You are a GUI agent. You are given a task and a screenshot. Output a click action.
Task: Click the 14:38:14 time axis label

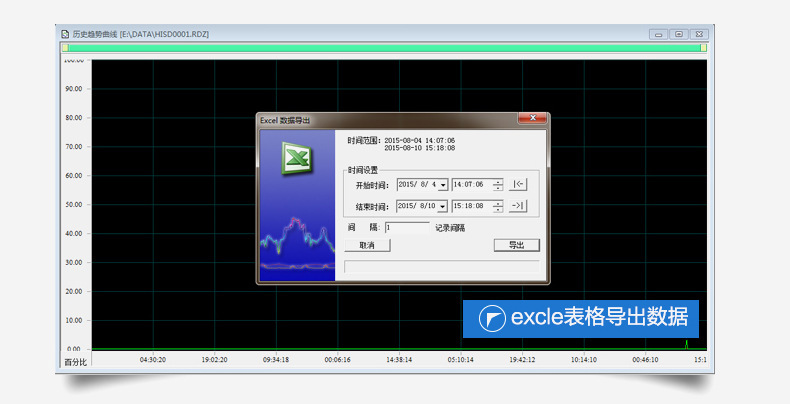tap(399, 360)
